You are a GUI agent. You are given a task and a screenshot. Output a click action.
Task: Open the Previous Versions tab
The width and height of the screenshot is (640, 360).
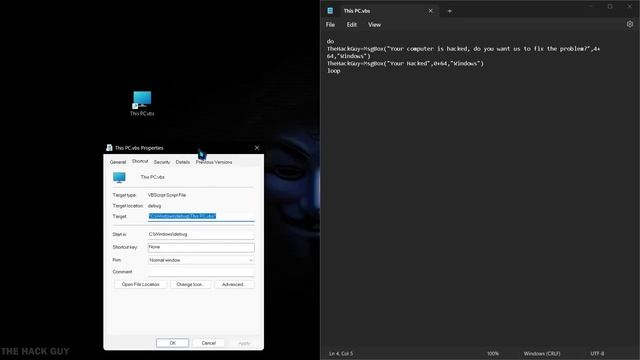pyautogui.click(x=214, y=162)
